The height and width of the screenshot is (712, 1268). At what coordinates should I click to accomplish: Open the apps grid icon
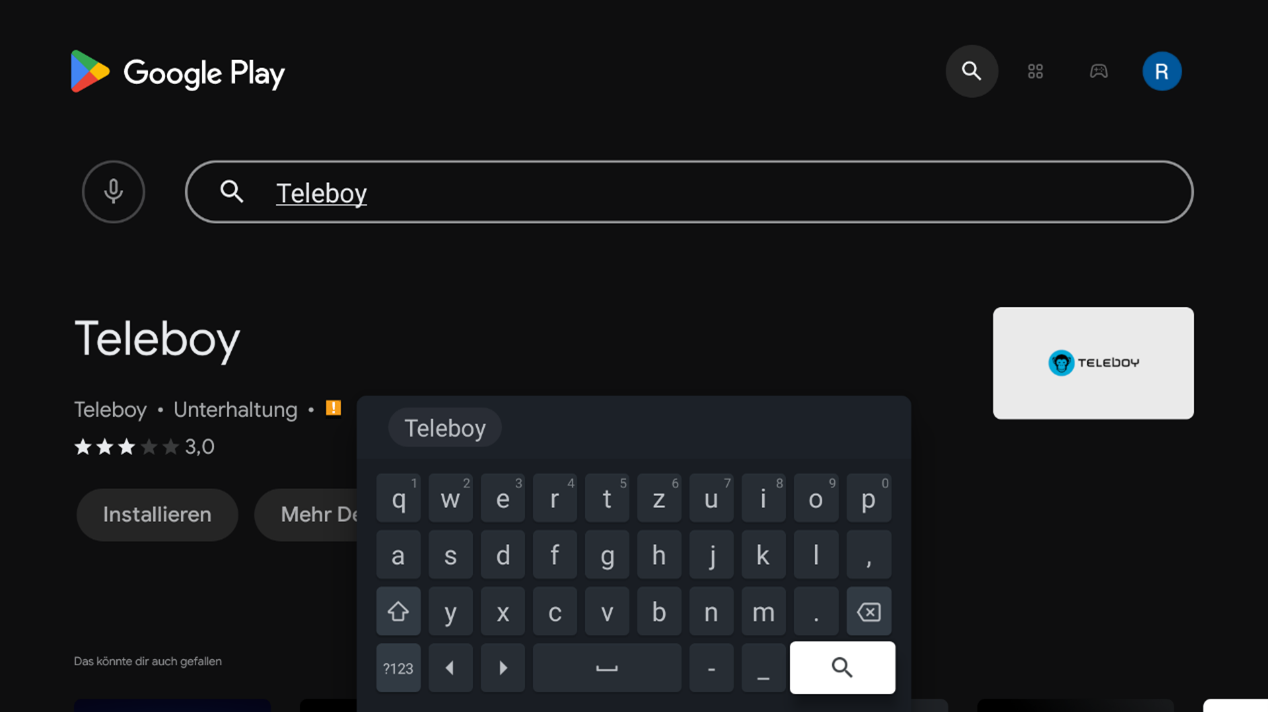pyautogui.click(x=1035, y=71)
